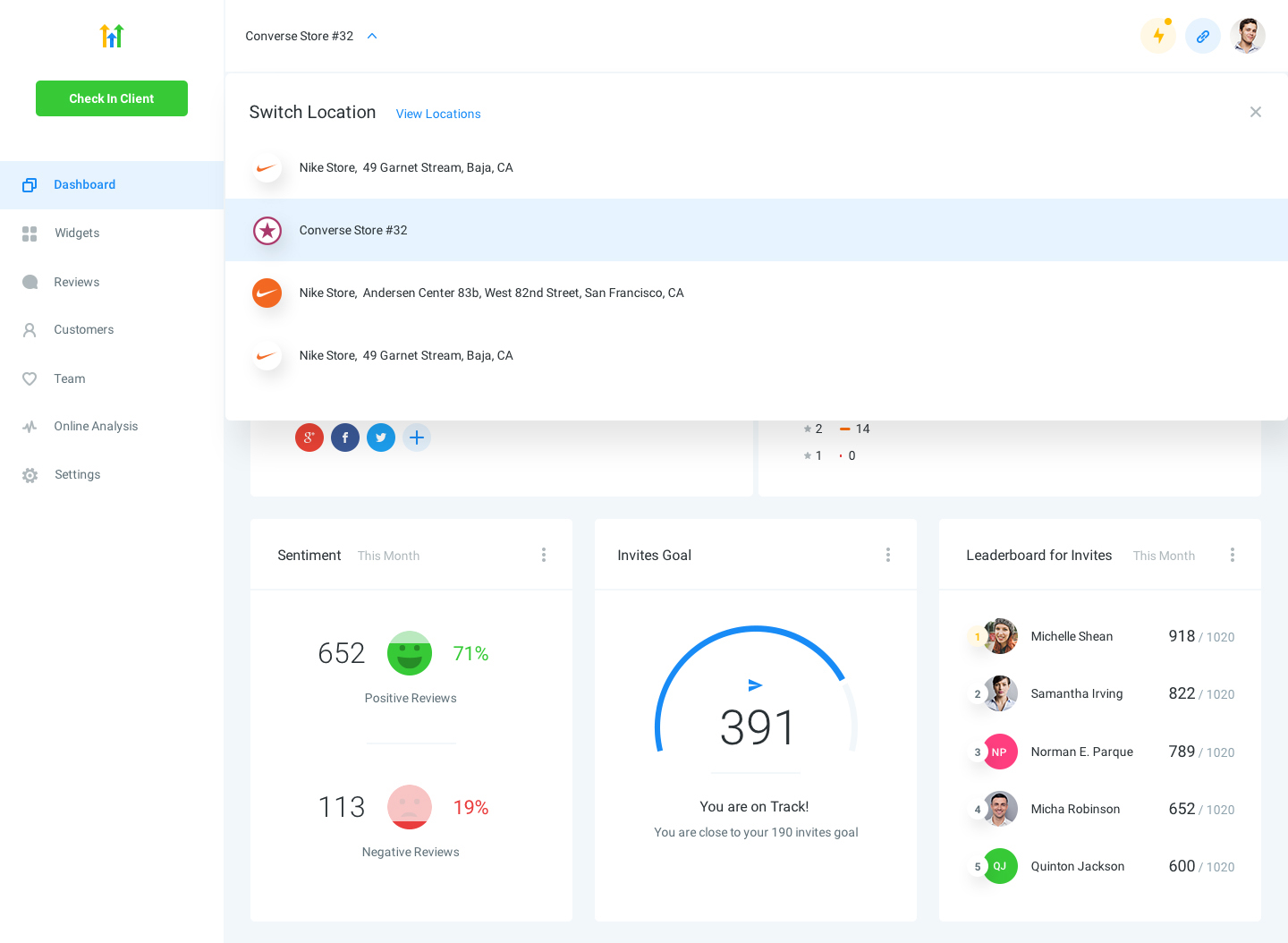Open Online Analysis page

[x=112, y=427]
